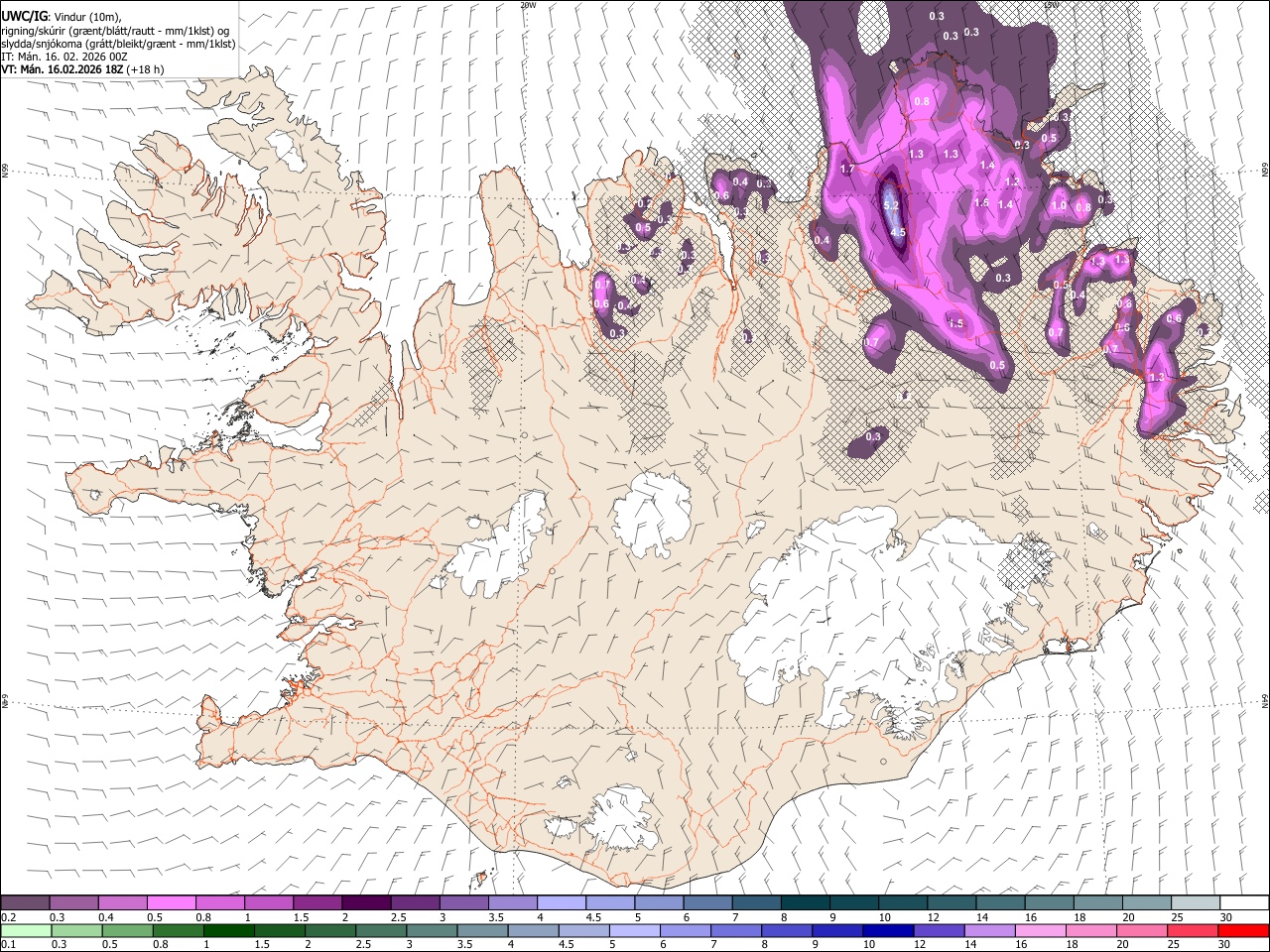
Task: Select the bottom-row 1–1.5 dark green swatch
Action: click(x=228, y=930)
